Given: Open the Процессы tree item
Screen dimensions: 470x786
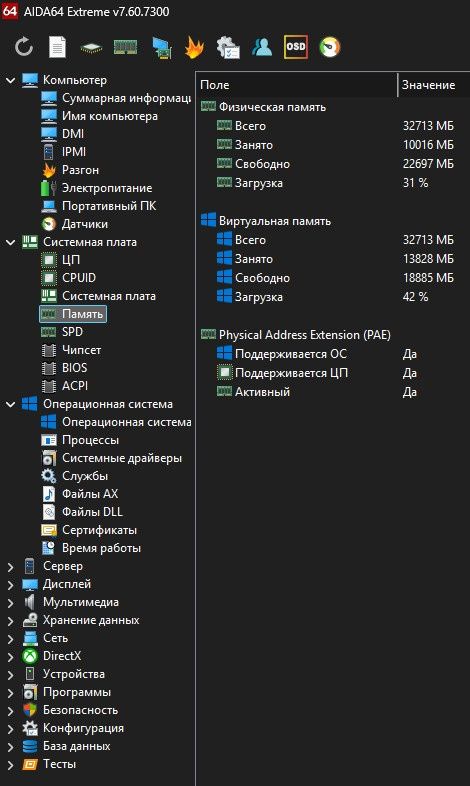Looking at the screenshot, I should tap(80, 440).
